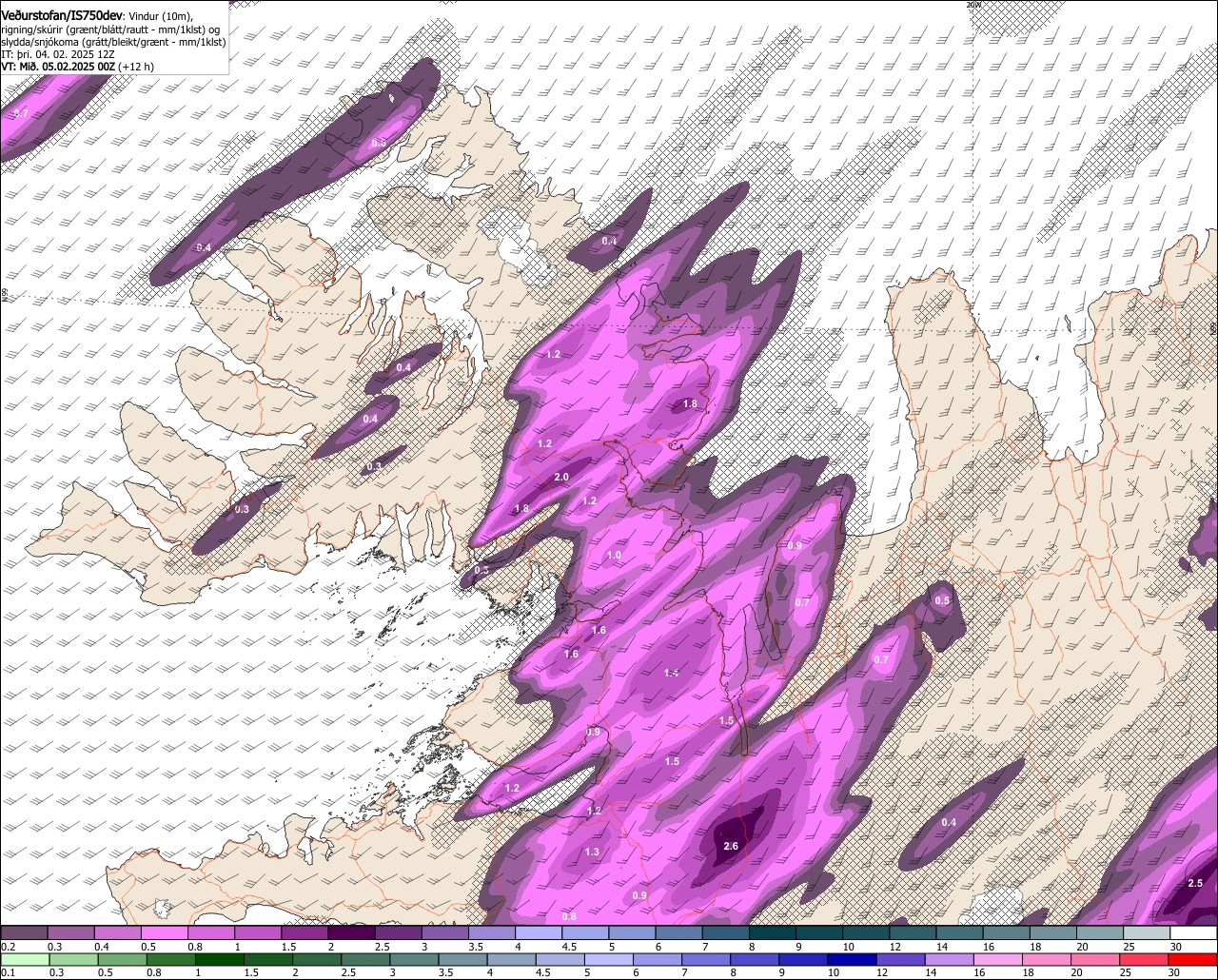Pick the top legend swatch between 12 and 14
The width and height of the screenshot is (1218, 980).
(x=913, y=933)
